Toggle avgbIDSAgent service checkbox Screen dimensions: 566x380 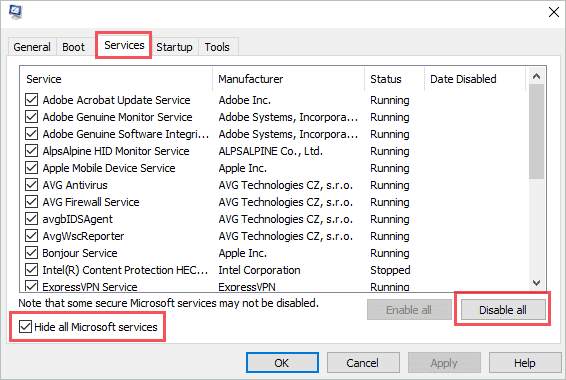31,219
